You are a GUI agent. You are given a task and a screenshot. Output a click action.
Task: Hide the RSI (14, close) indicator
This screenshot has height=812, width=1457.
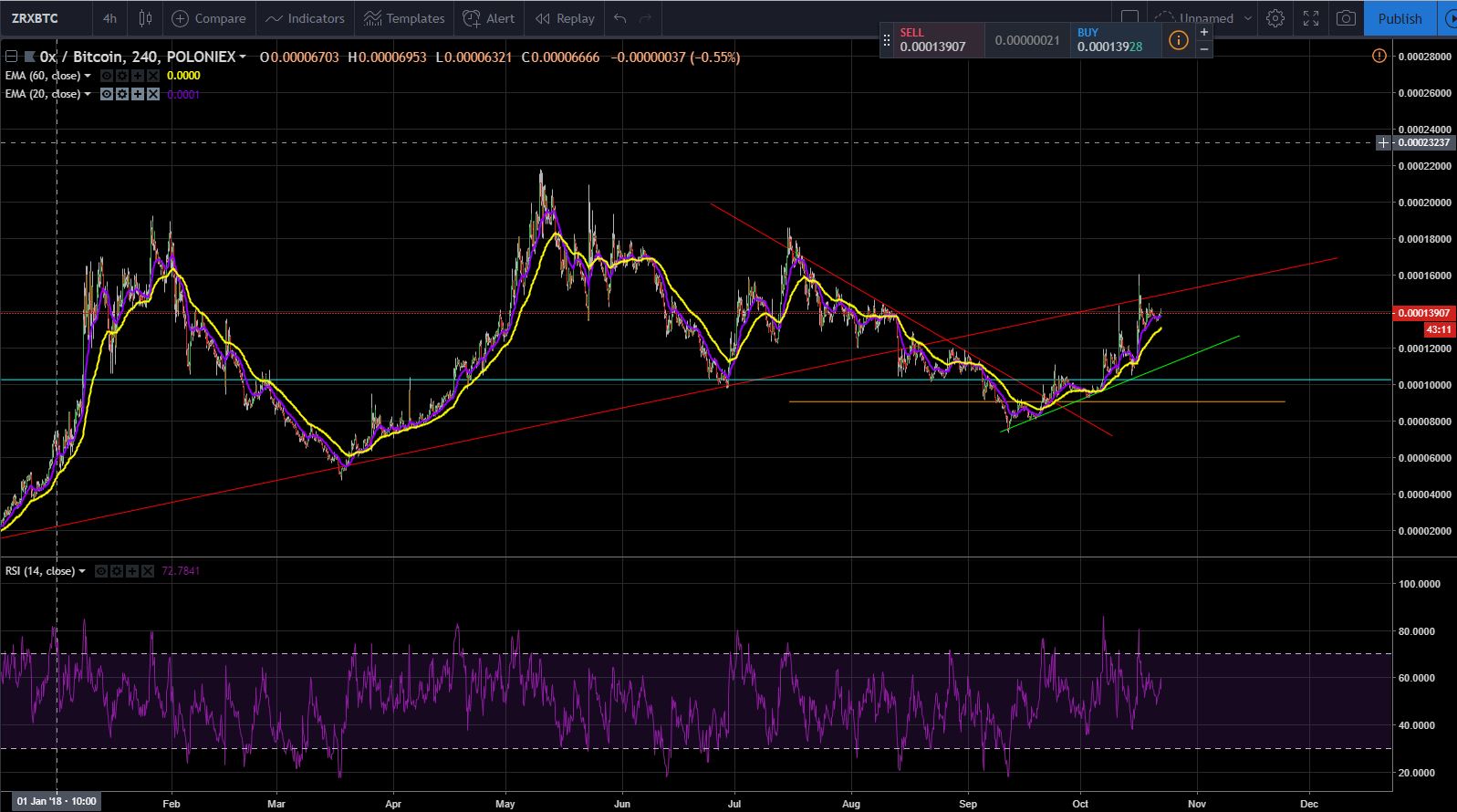pos(102,571)
